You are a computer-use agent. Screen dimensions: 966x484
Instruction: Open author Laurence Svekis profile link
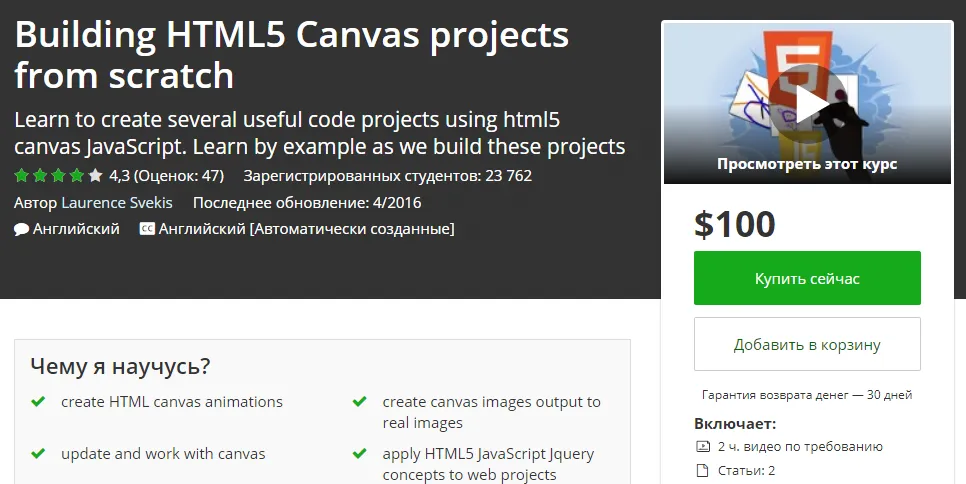[x=117, y=203]
